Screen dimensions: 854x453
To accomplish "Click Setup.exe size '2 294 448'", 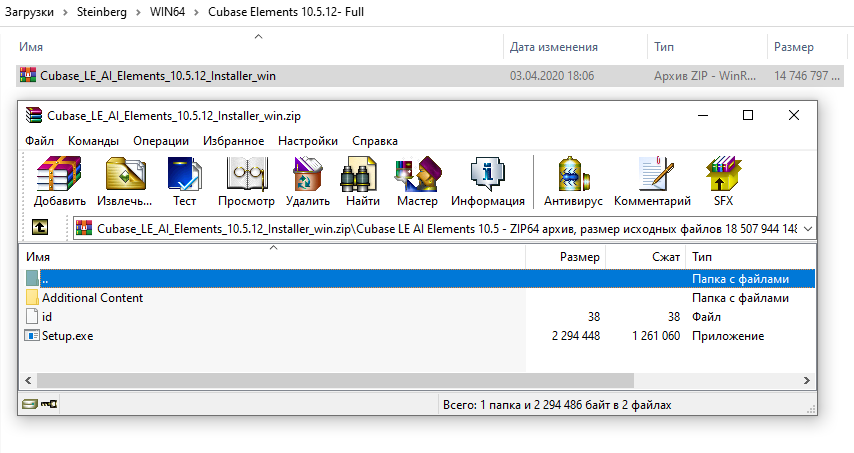I will pos(576,336).
